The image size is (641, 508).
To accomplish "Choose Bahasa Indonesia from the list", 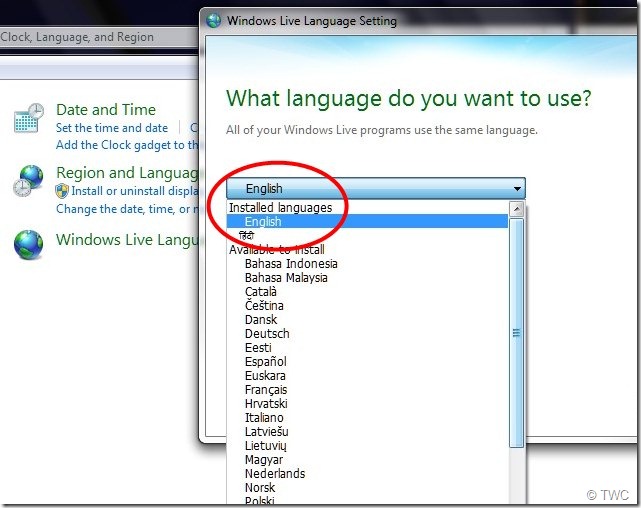I will click(x=368, y=264).
